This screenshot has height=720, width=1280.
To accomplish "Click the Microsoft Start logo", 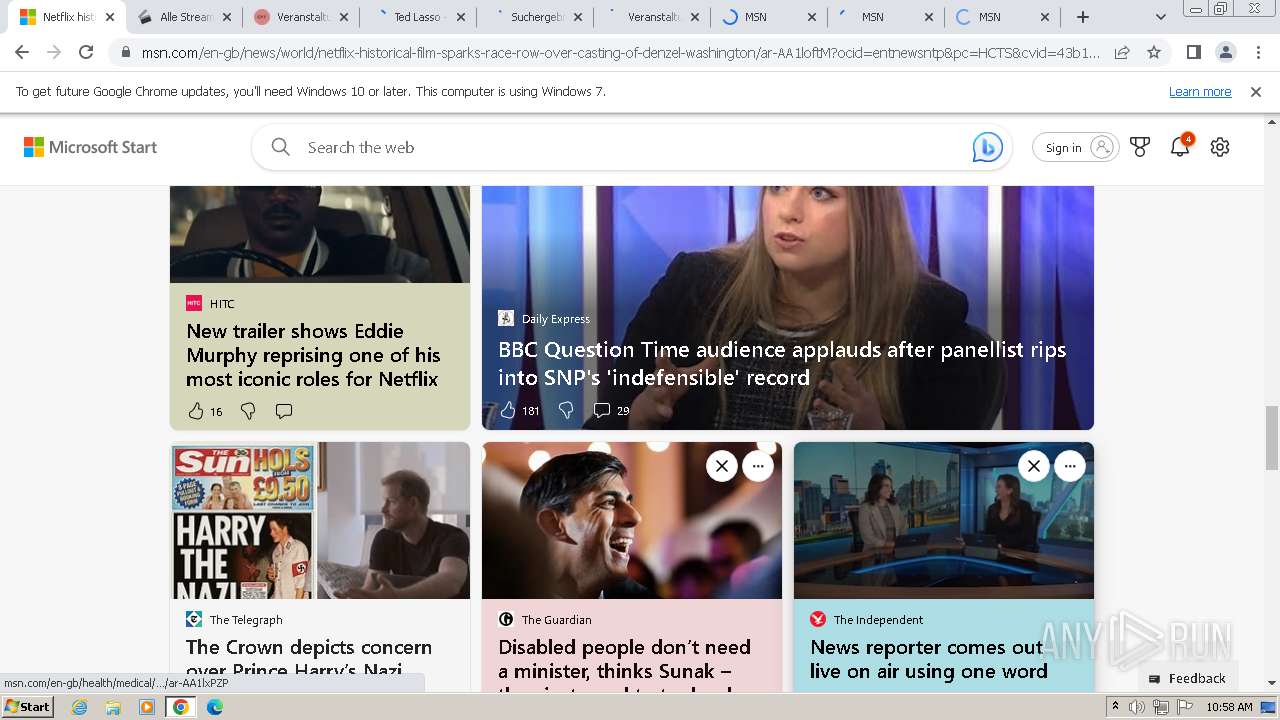I will (90, 147).
